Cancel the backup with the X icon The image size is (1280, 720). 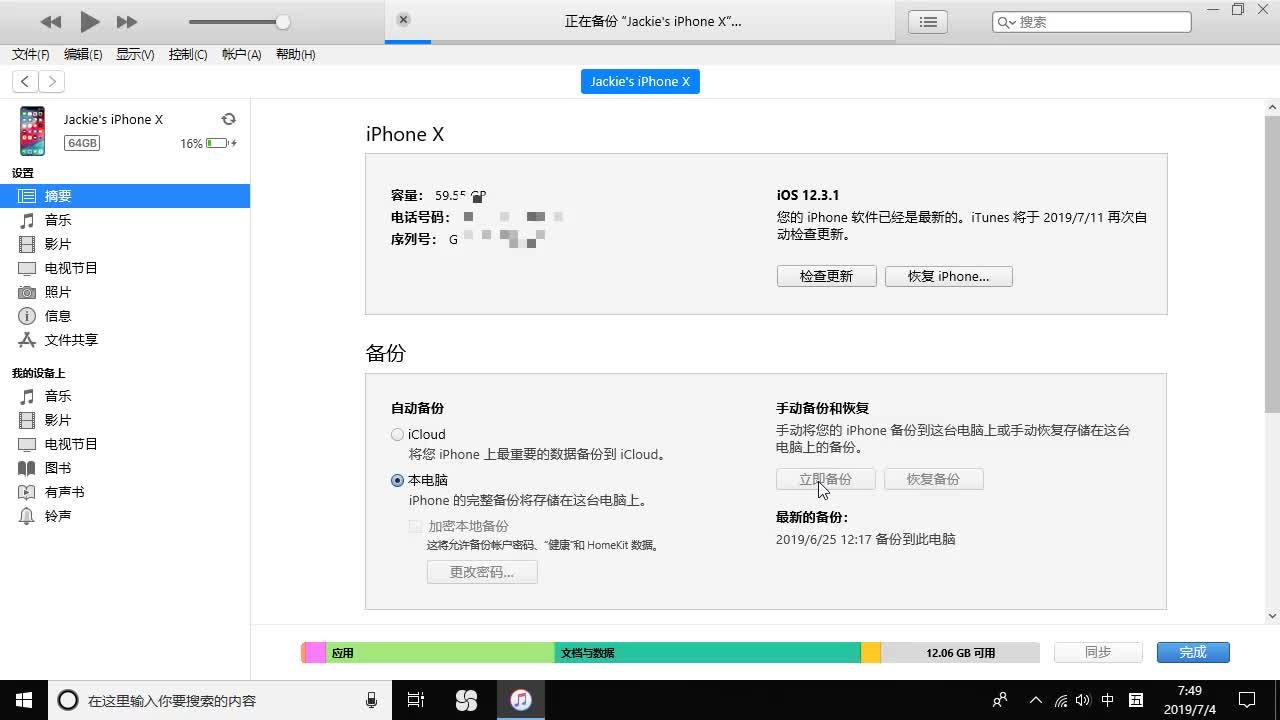pos(403,20)
